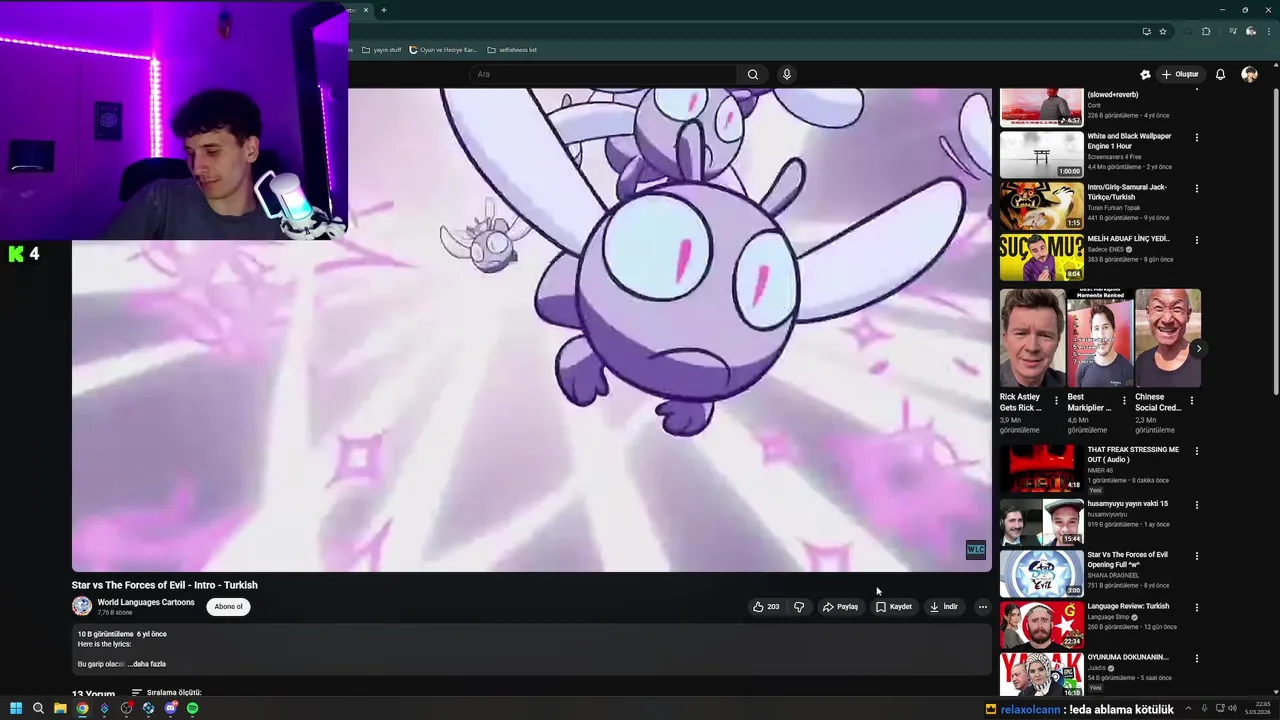
Task: Subscribe with Abone ol button
Action: [228, 606]
